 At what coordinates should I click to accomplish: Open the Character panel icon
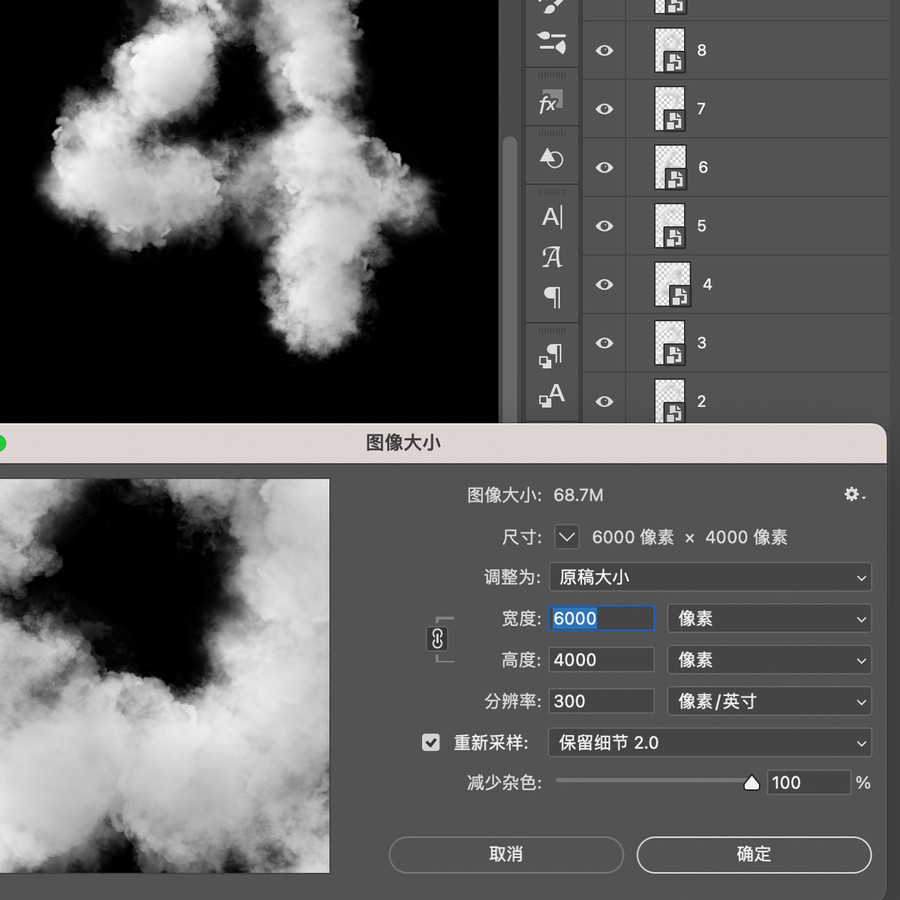coord(552,217)
